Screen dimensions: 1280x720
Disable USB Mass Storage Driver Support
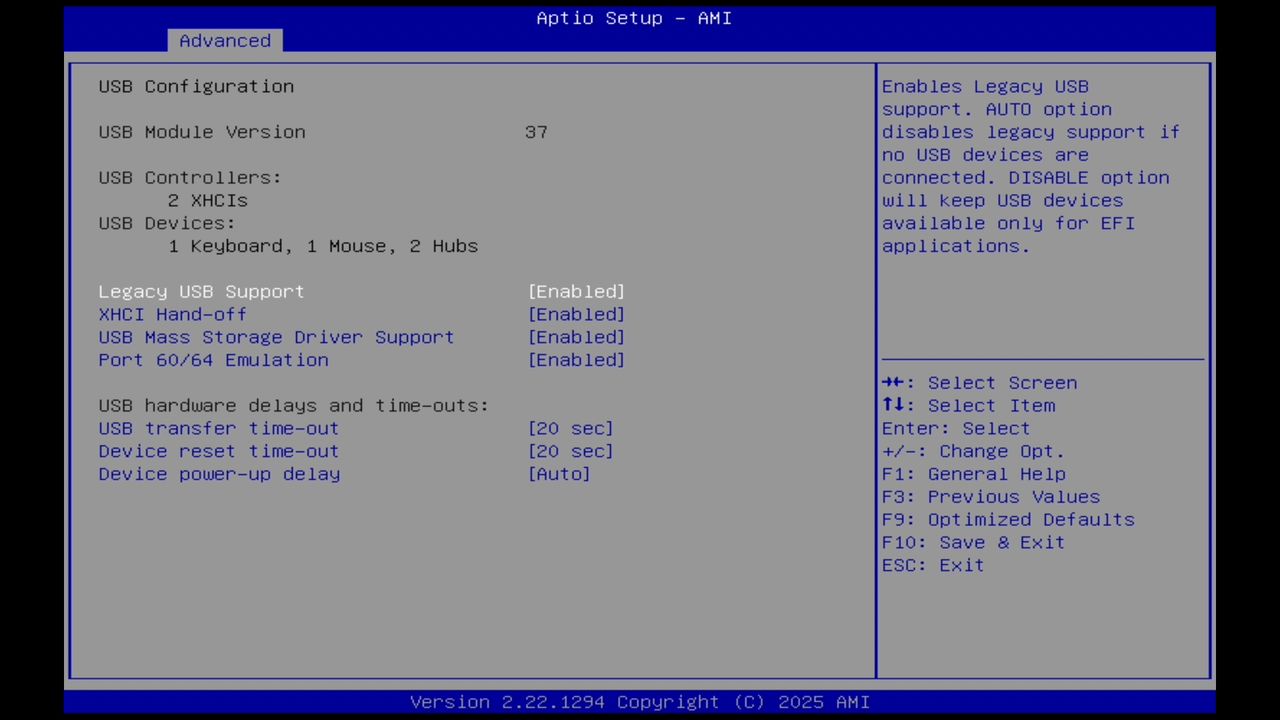point(576,337)
